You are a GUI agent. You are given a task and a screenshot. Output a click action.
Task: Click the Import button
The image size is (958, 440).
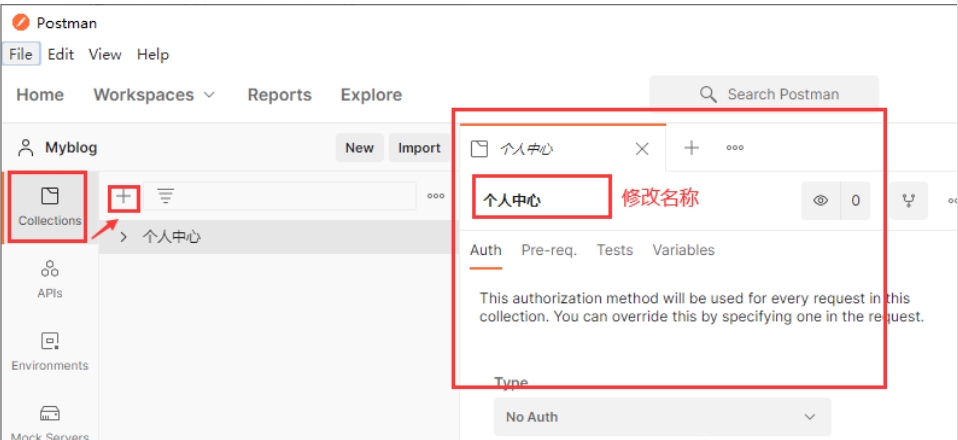(419, 148)
